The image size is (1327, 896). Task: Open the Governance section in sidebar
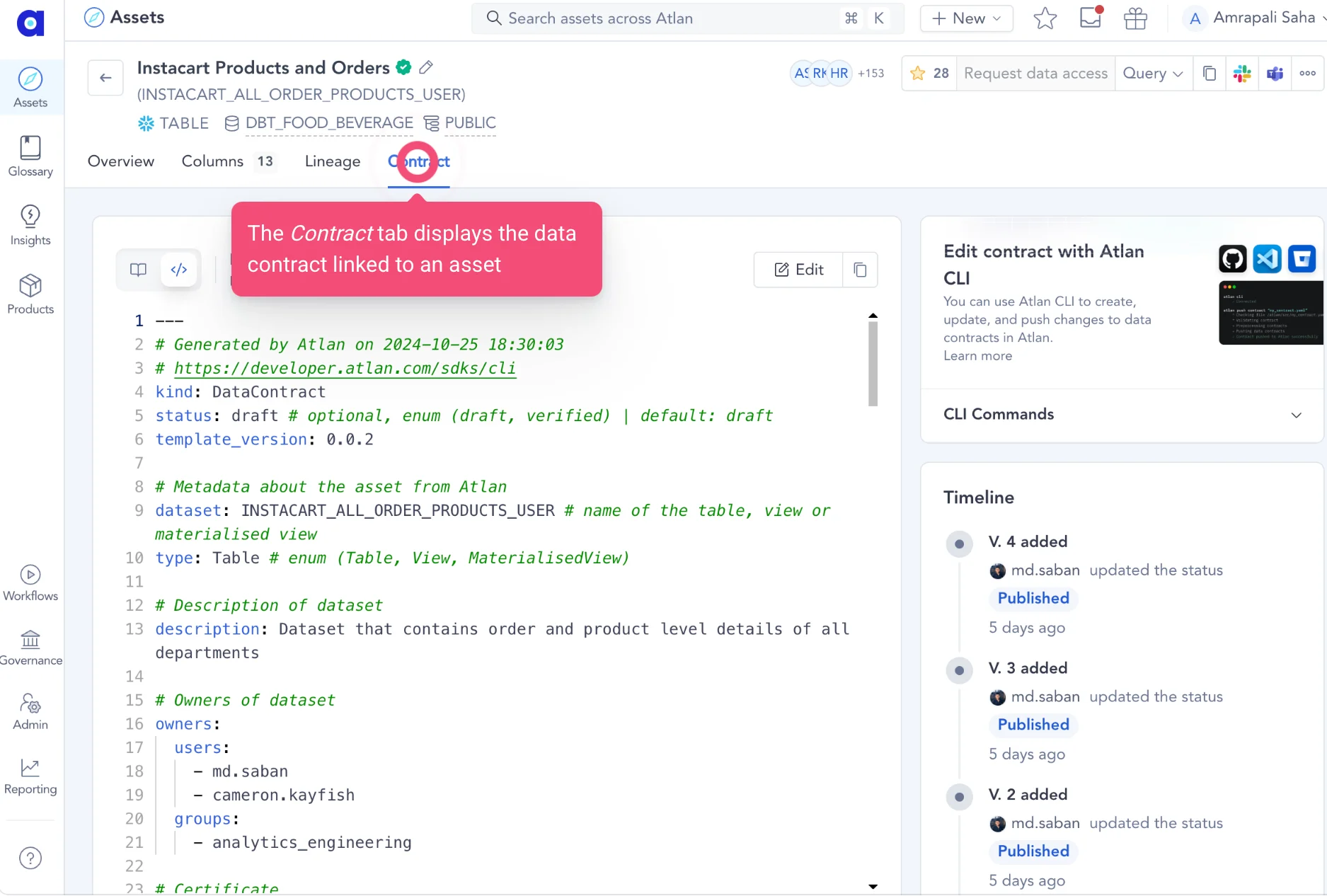(x=30, y=646)
